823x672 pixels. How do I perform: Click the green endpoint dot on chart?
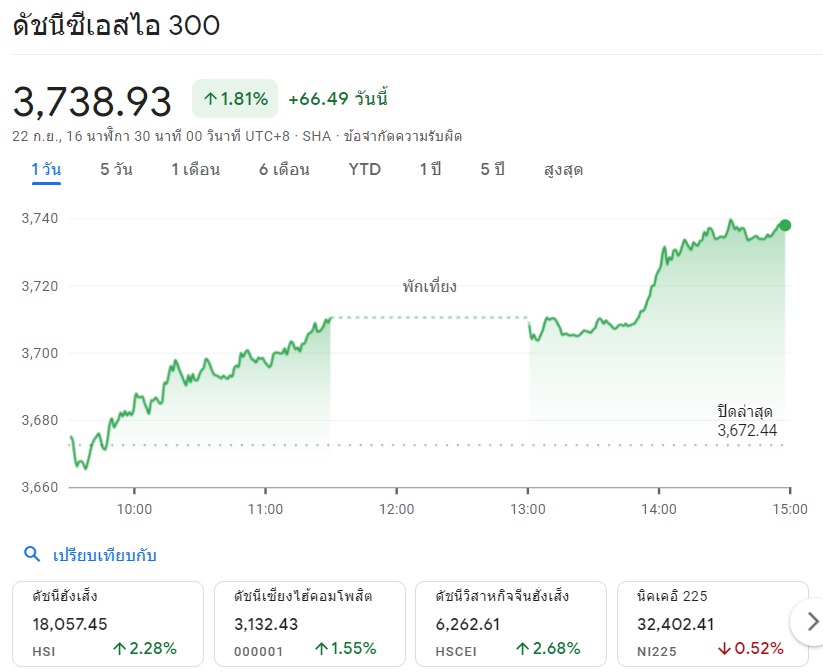pyautogui.click(x=785, y=225)
